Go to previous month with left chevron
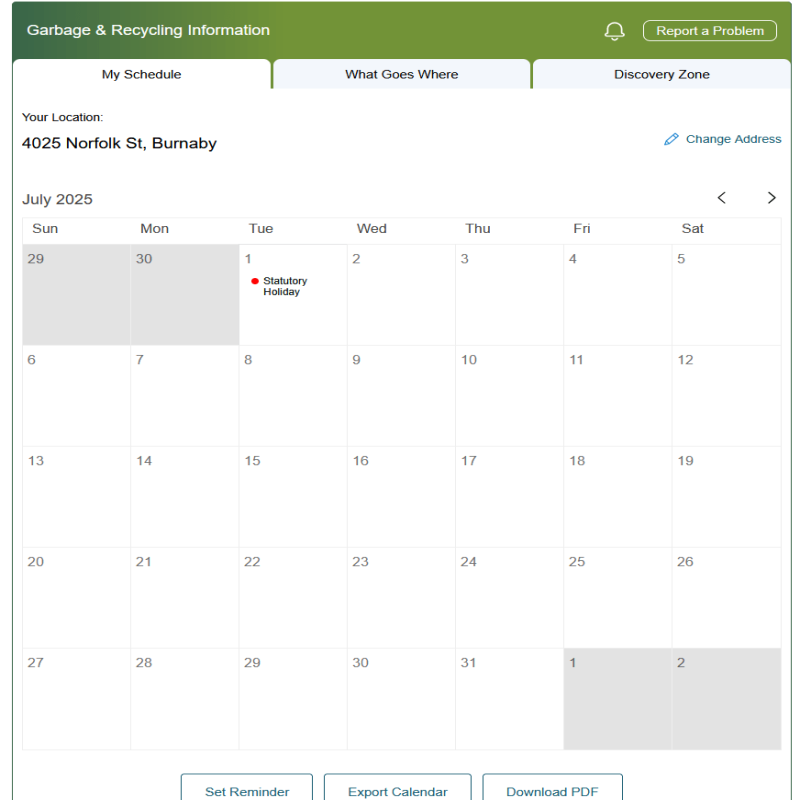Screen dimensions: 800x800 [x=721, y=198]
